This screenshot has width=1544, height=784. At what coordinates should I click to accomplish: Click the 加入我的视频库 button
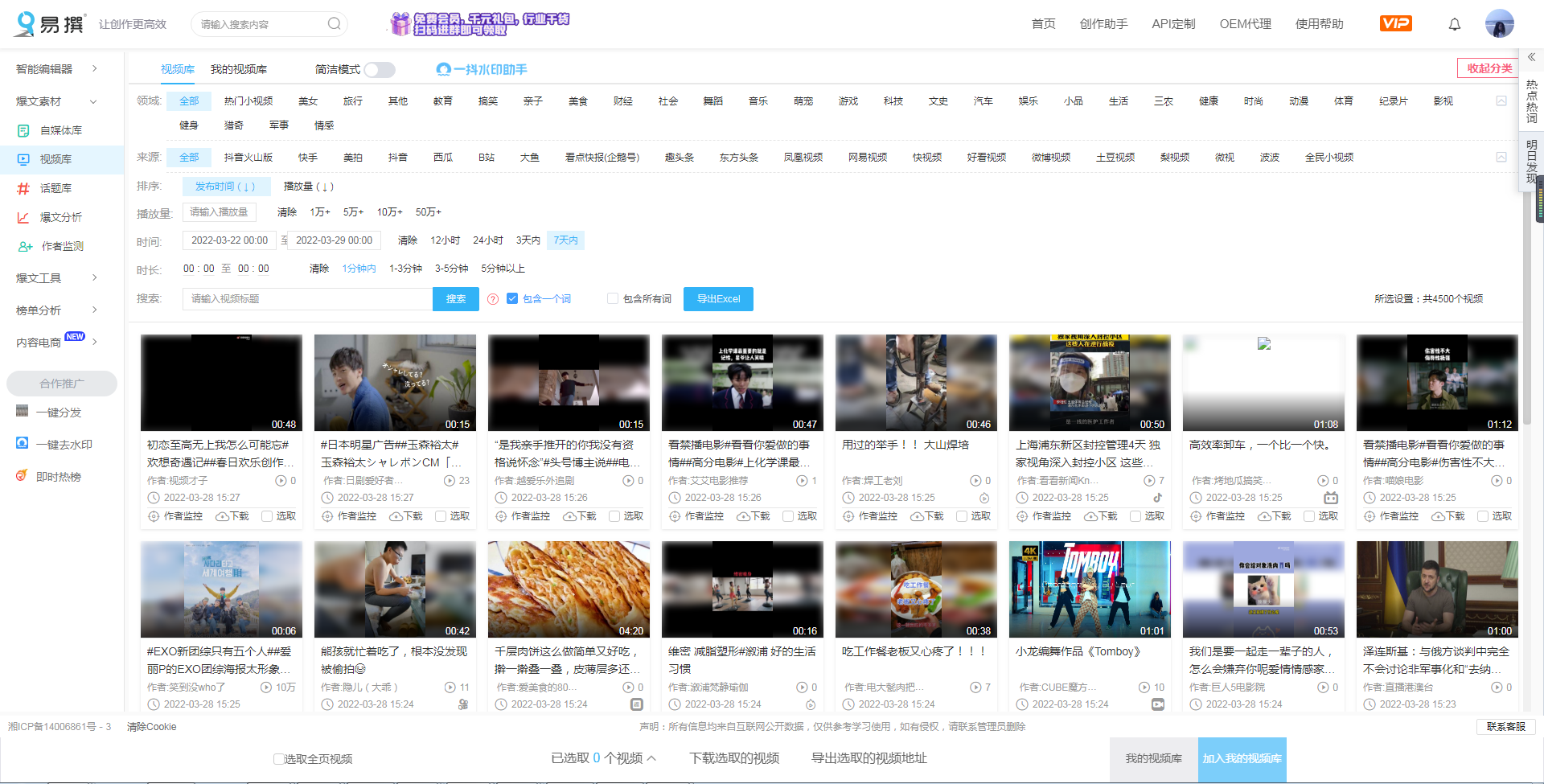click(x=1242, y=757)
